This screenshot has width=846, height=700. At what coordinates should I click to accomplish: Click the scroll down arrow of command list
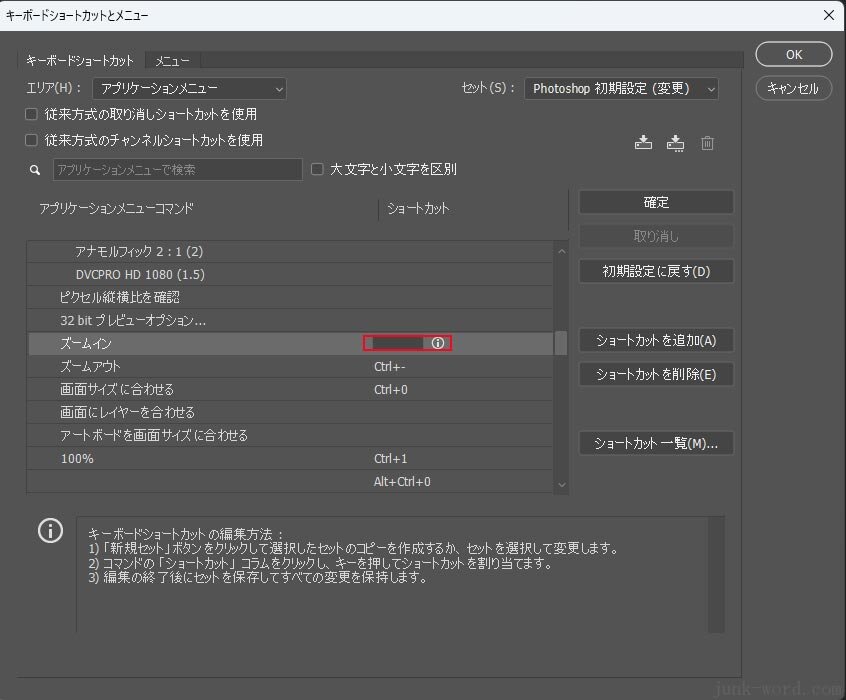[x=561, y=484]
